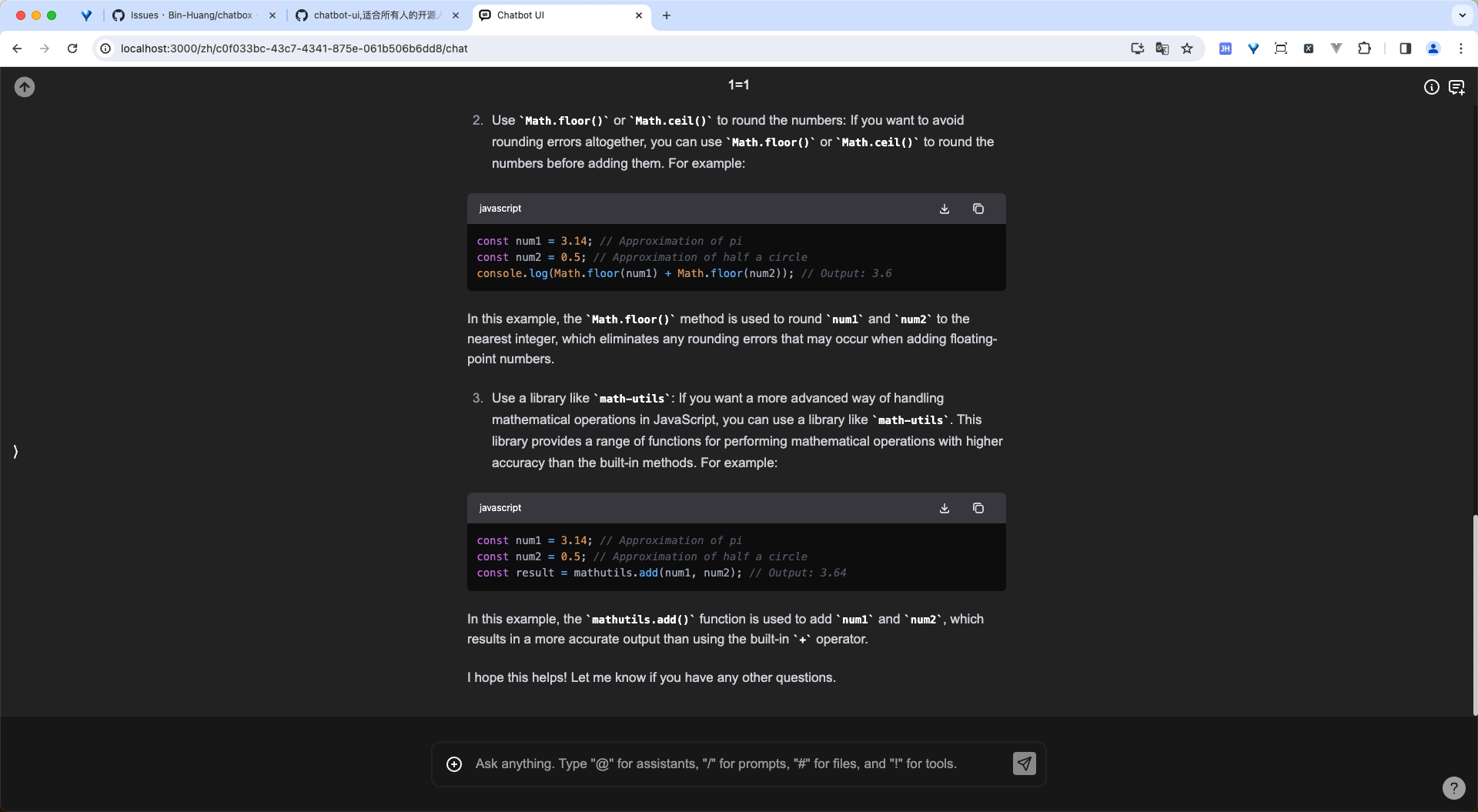Click the translate page icon
This screenshot has width=1478, height=812.
tap(1162, 48)
